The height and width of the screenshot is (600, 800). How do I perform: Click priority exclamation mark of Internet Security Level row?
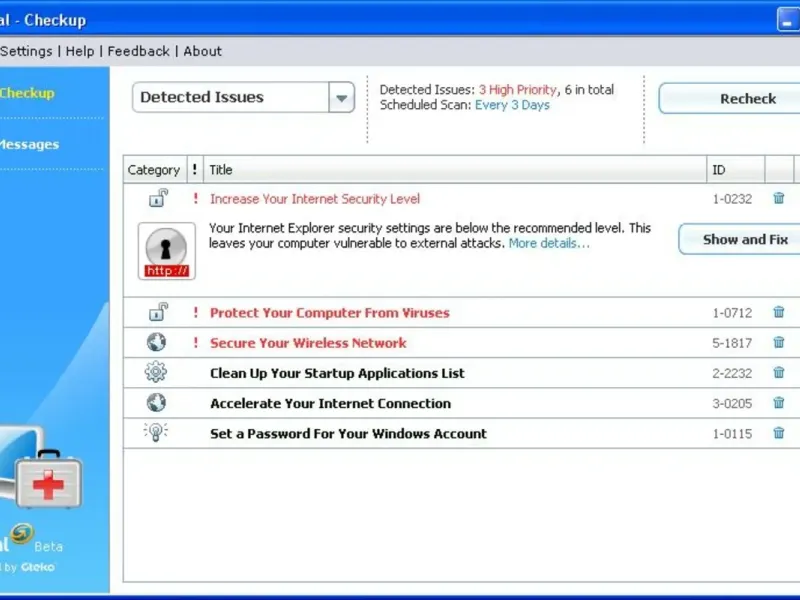click(195, 198)
